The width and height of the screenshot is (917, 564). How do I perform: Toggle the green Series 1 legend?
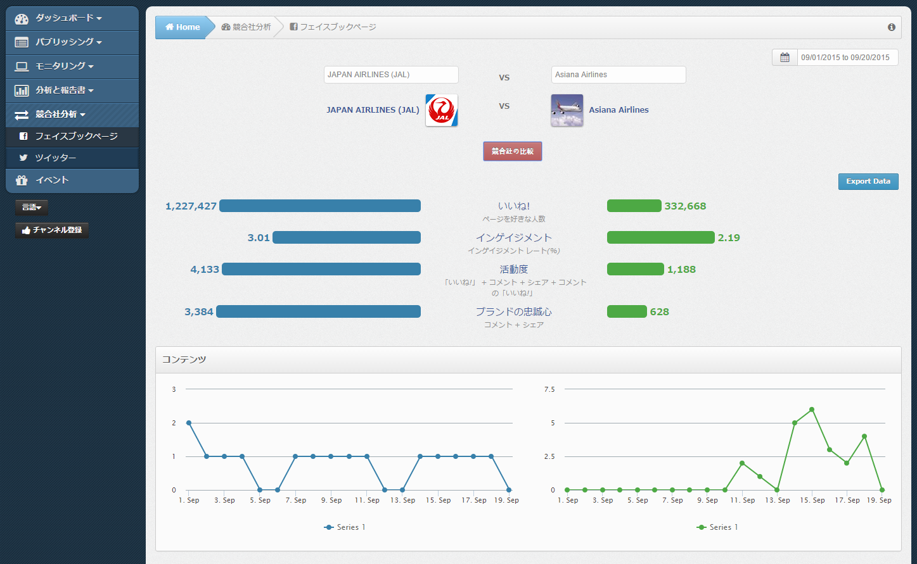click(x=717, y=527)
